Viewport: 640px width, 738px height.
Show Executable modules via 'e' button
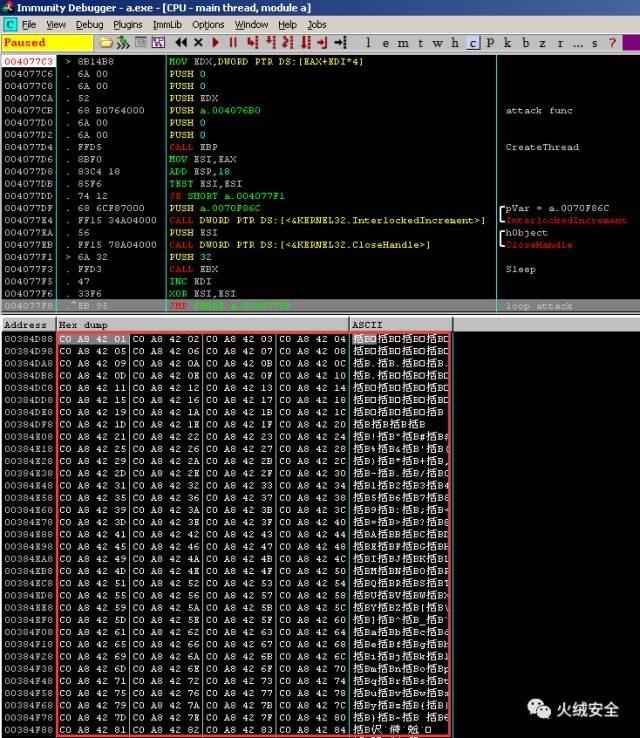(x=385, y=43)
